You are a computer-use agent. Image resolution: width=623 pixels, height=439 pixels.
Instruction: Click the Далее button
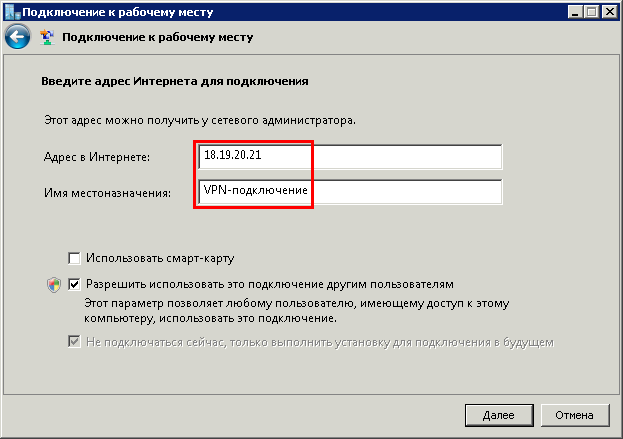click(499, 415)
